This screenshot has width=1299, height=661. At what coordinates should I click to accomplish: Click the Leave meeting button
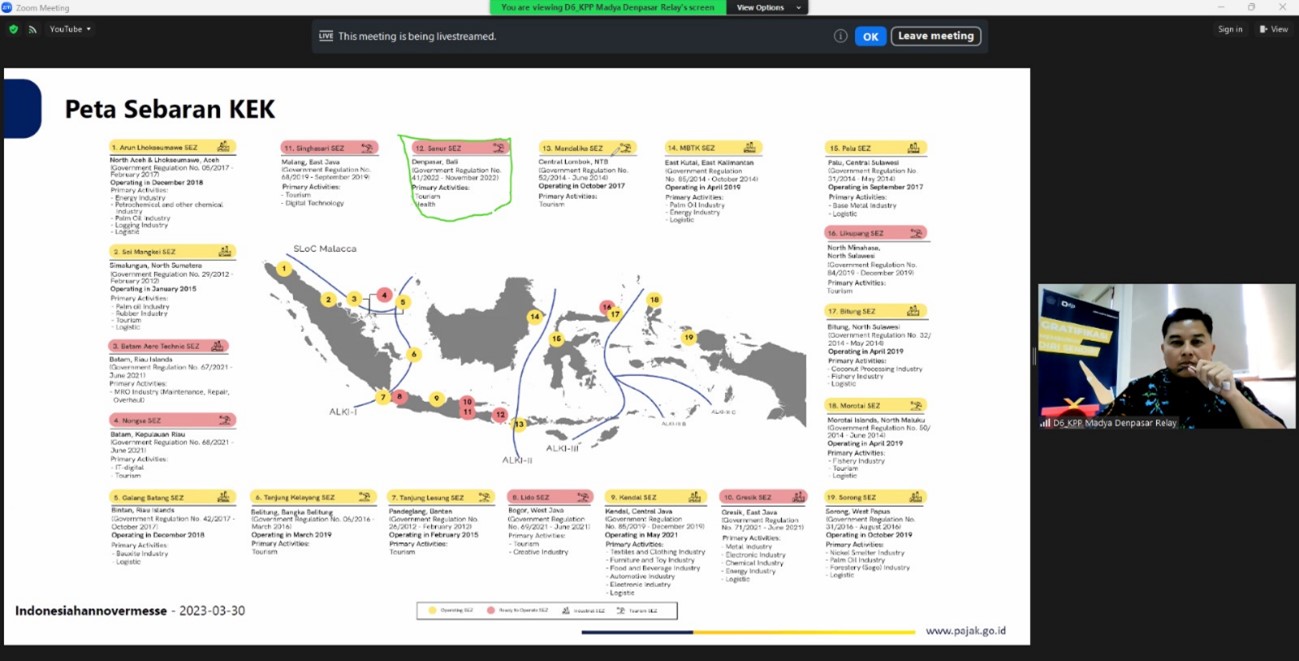[935, 36]
